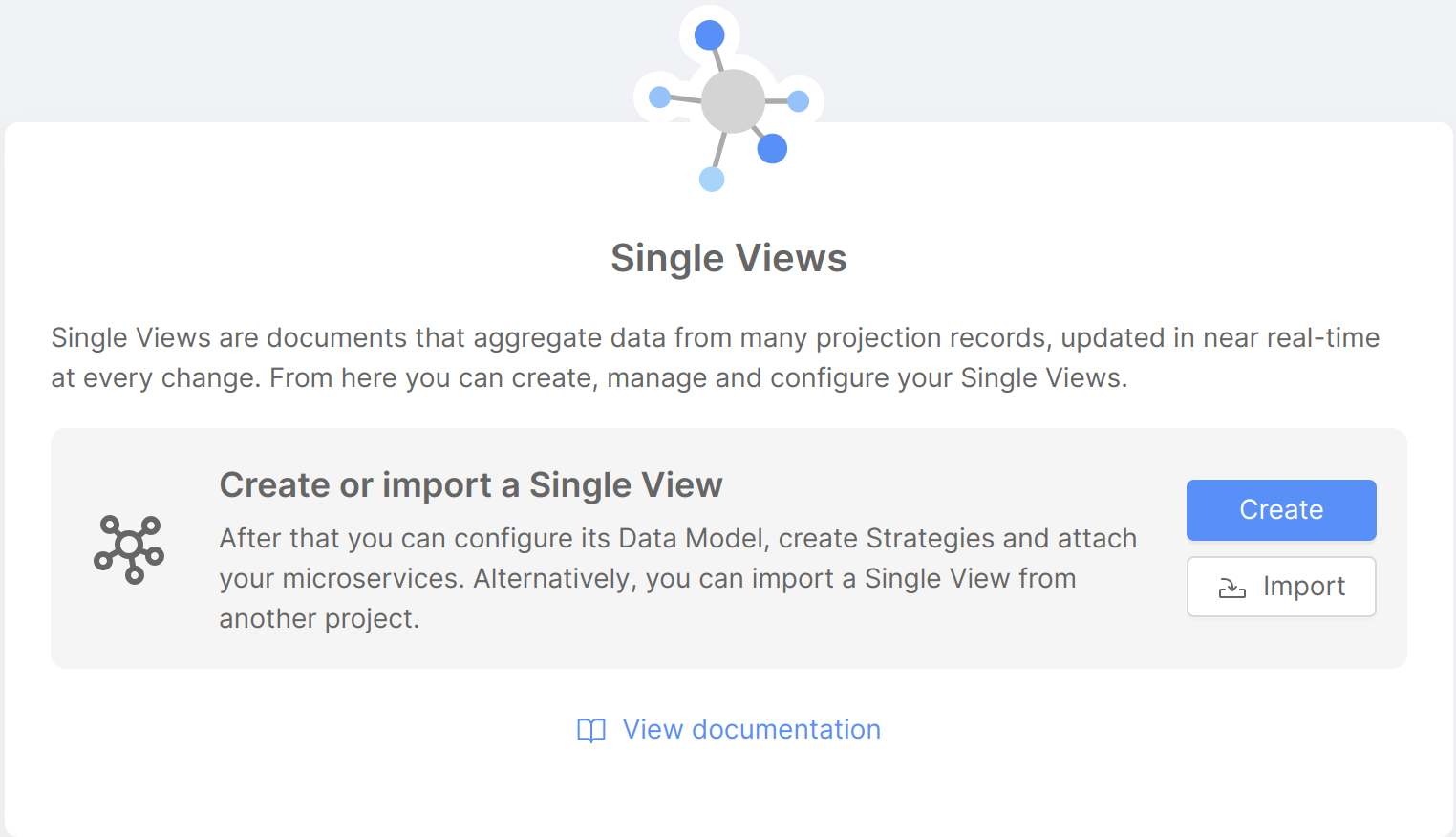Open the View documentation link
Viewport: 1456px width, 837px height.
pyautogui.click(x=751, y=729)
